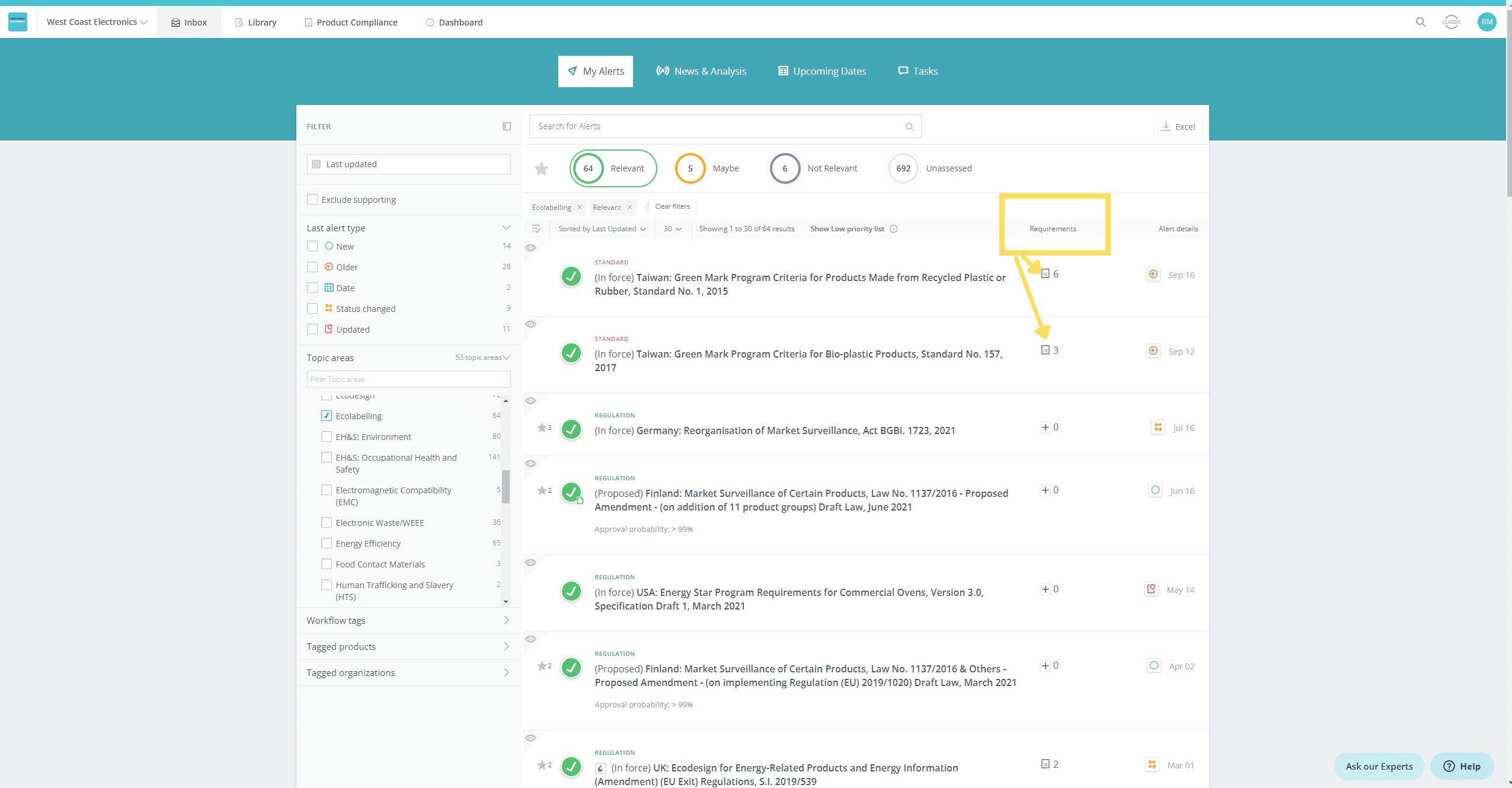The width and height of the screenshot is (1512, 788).
Task: Click the Show Low priority list info icon
Action: click(893, 229)
